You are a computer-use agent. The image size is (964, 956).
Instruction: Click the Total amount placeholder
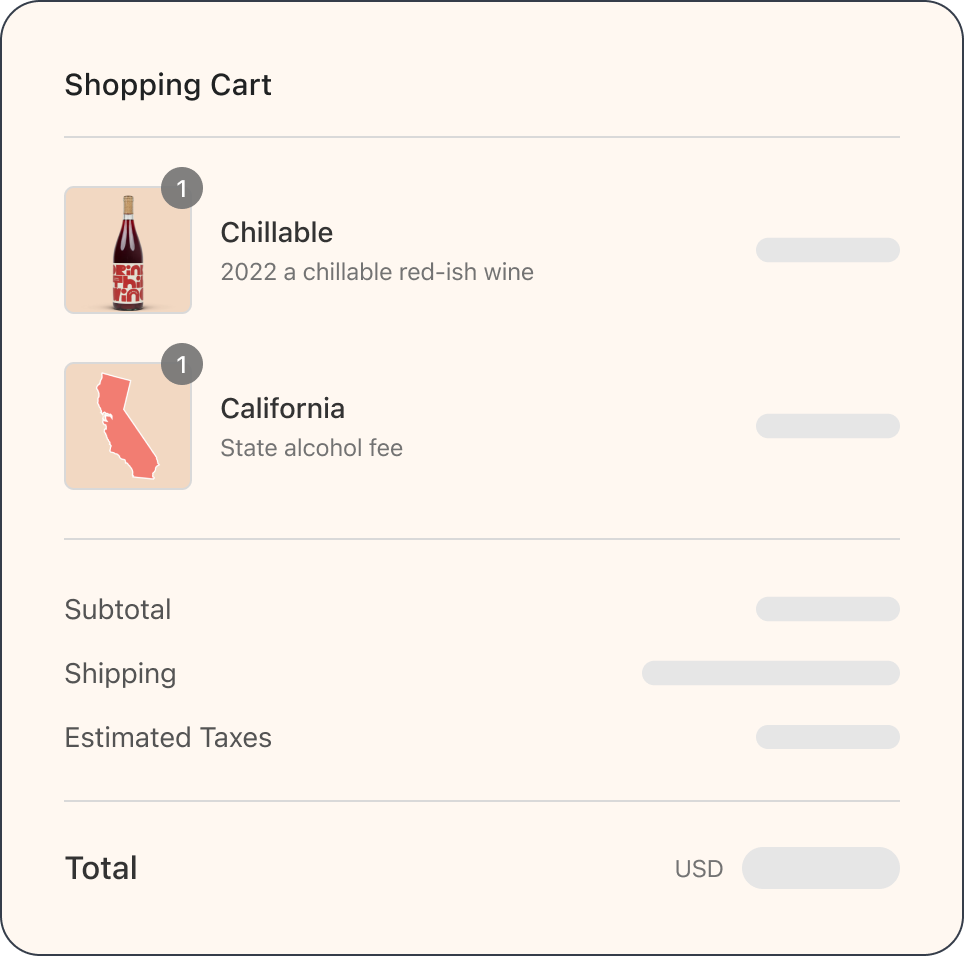point(820,868)
